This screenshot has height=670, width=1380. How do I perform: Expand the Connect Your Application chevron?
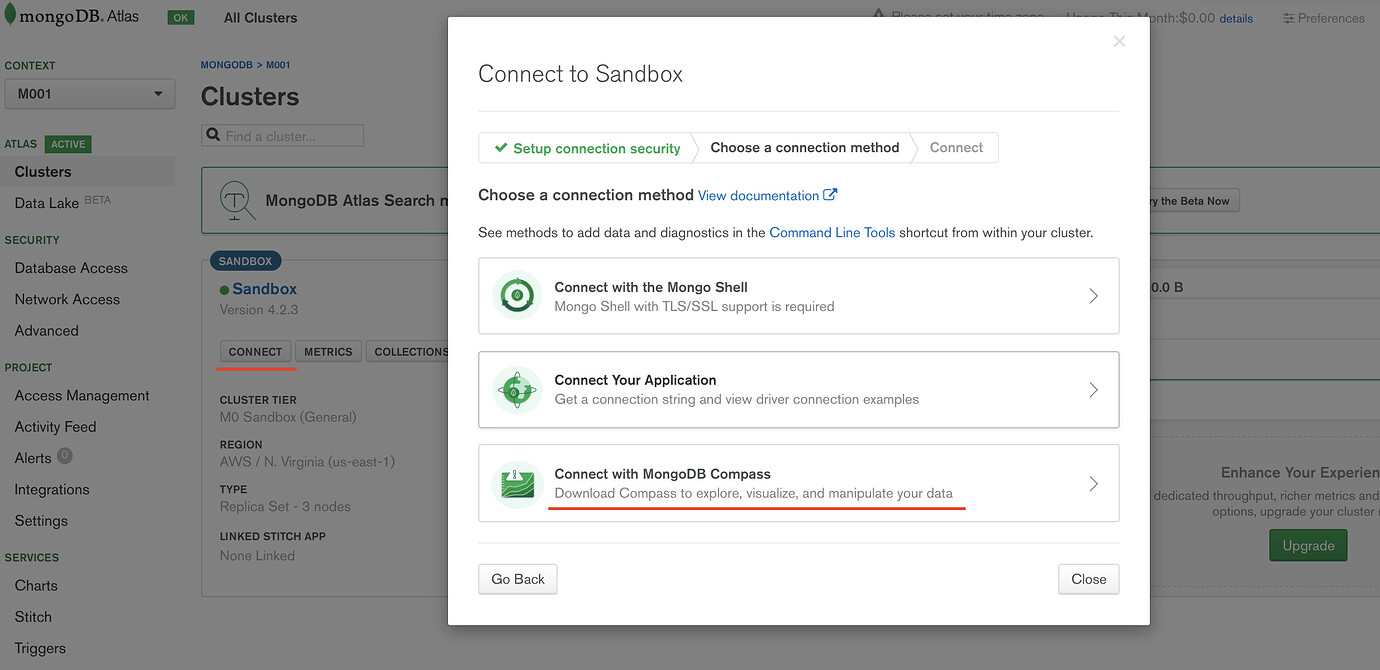[x=1093, y=390]
